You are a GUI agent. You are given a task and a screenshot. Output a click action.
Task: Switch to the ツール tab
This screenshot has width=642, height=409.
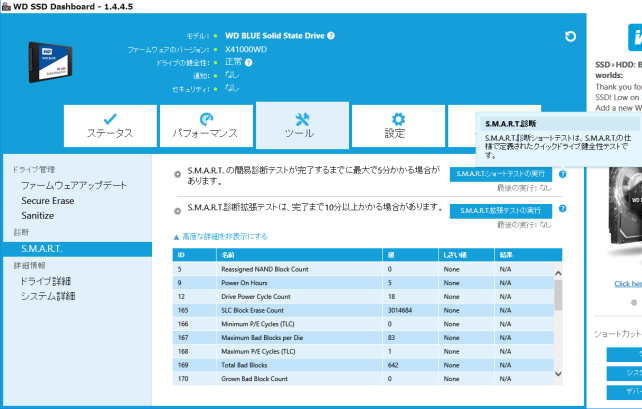[x=301, y=125]
